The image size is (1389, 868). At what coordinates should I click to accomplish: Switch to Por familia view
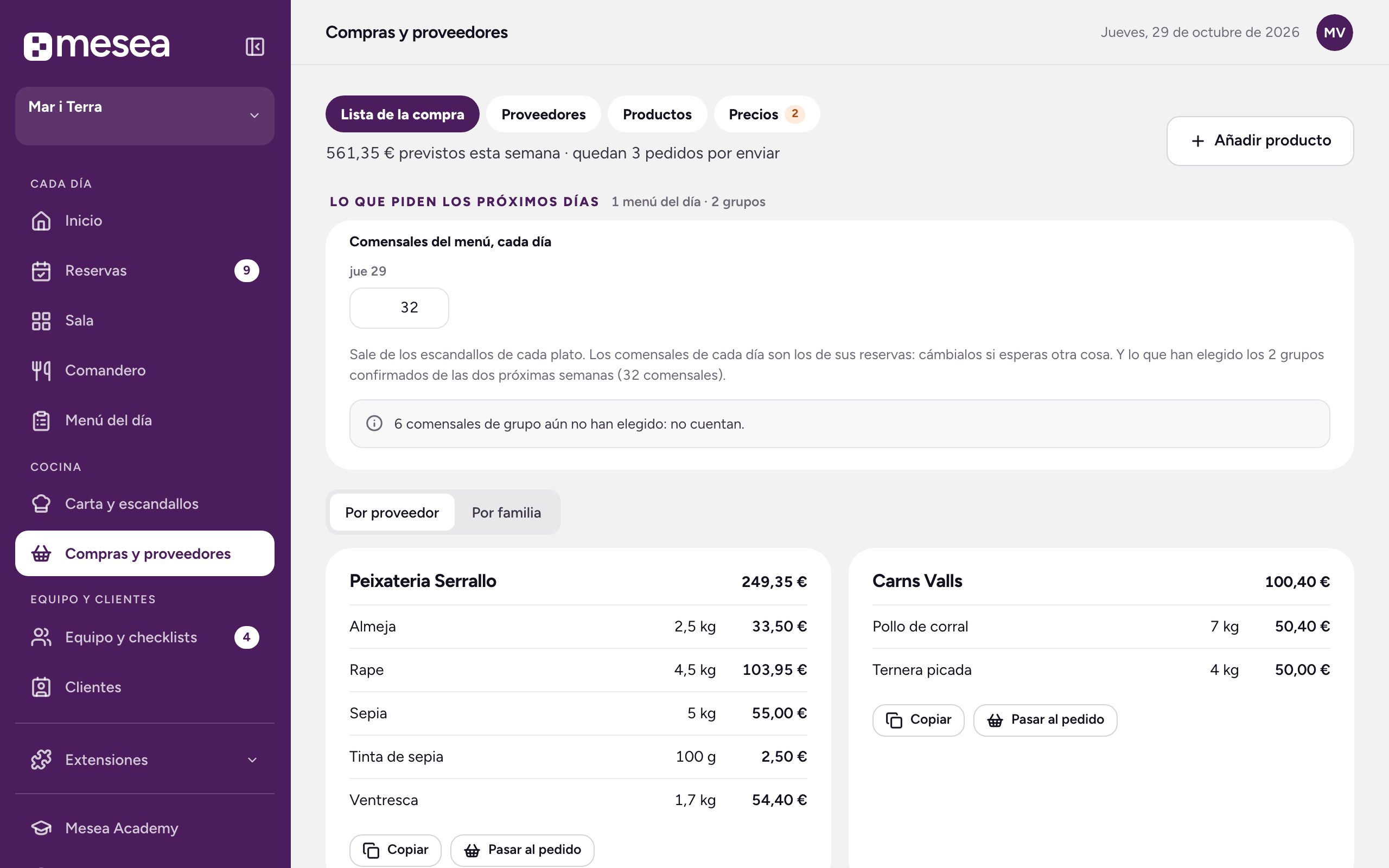click(x=506, y=513)
